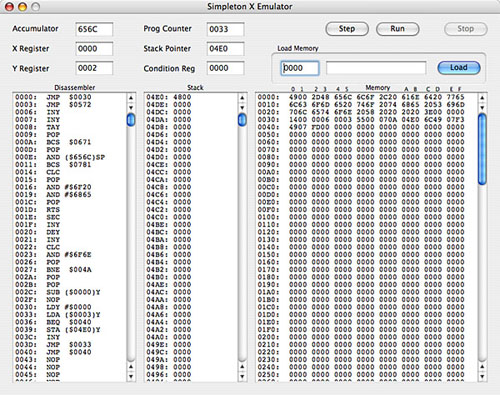The height and width of the screenshot is (395, 500).
Task: Click the Disassembler pane heading
Action: coord(75,87)
